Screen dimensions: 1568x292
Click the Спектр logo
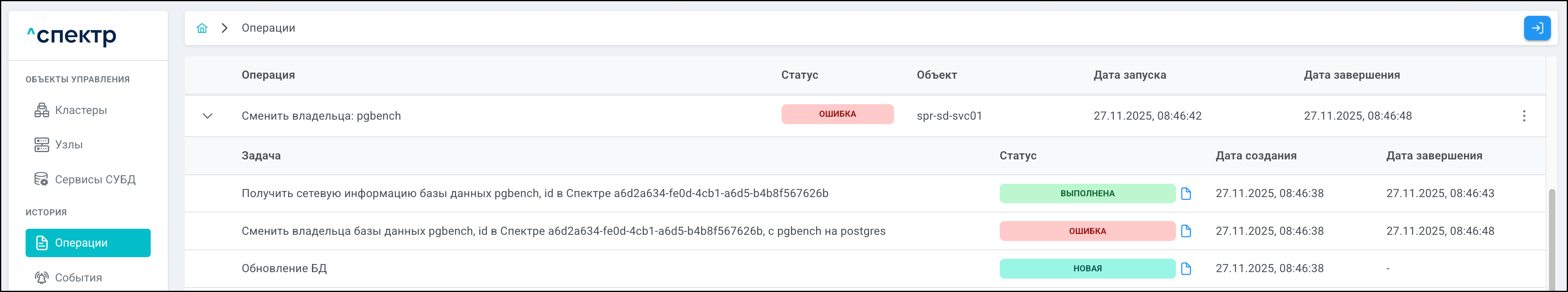click(72, 35)
